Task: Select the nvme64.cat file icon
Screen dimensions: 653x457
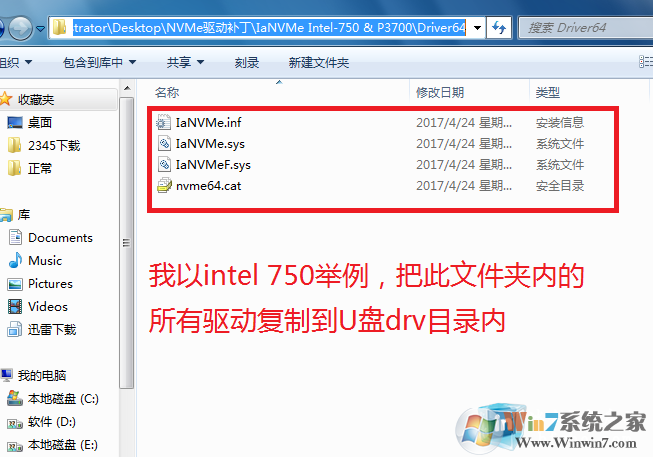Action: point(164,185)
